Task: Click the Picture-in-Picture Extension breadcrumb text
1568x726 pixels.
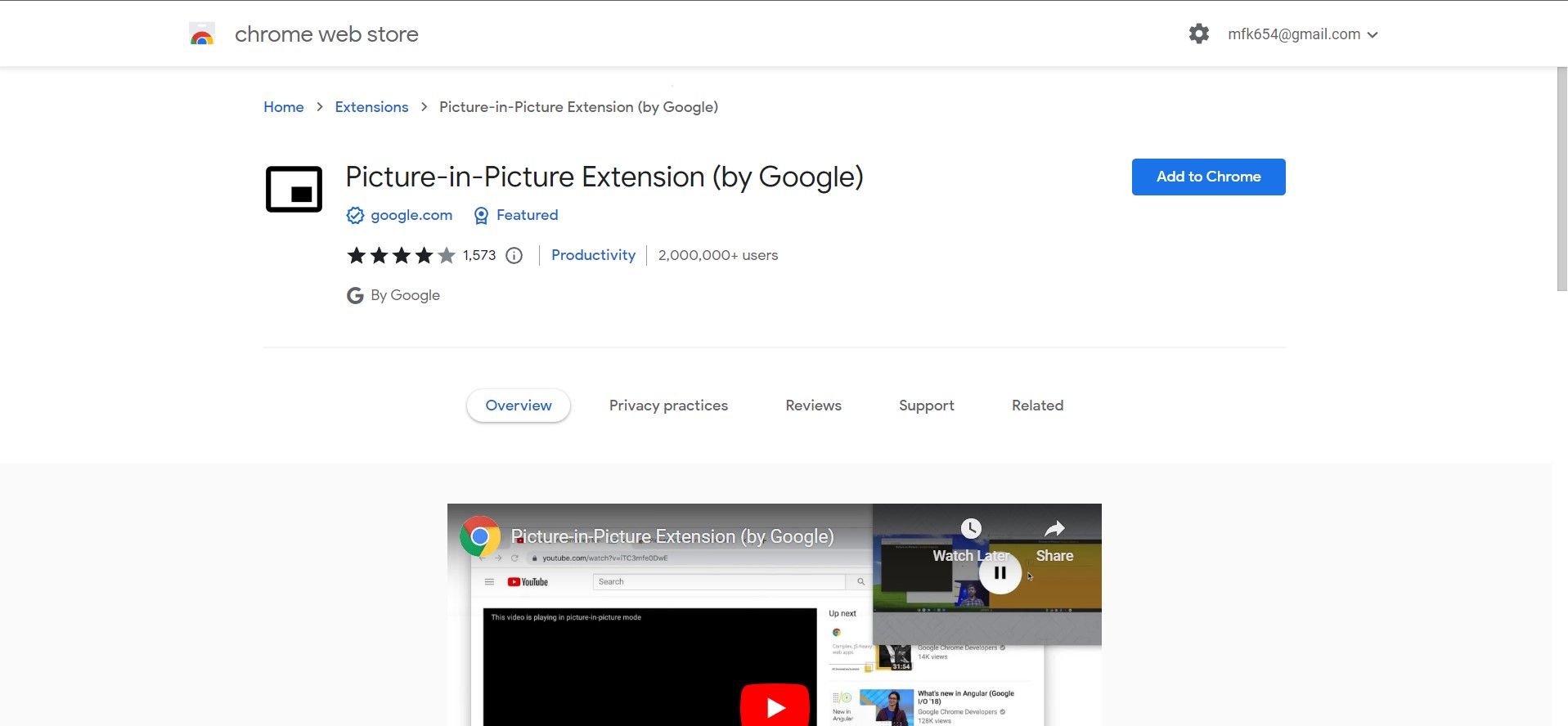Action: click(x=578, y=107)
